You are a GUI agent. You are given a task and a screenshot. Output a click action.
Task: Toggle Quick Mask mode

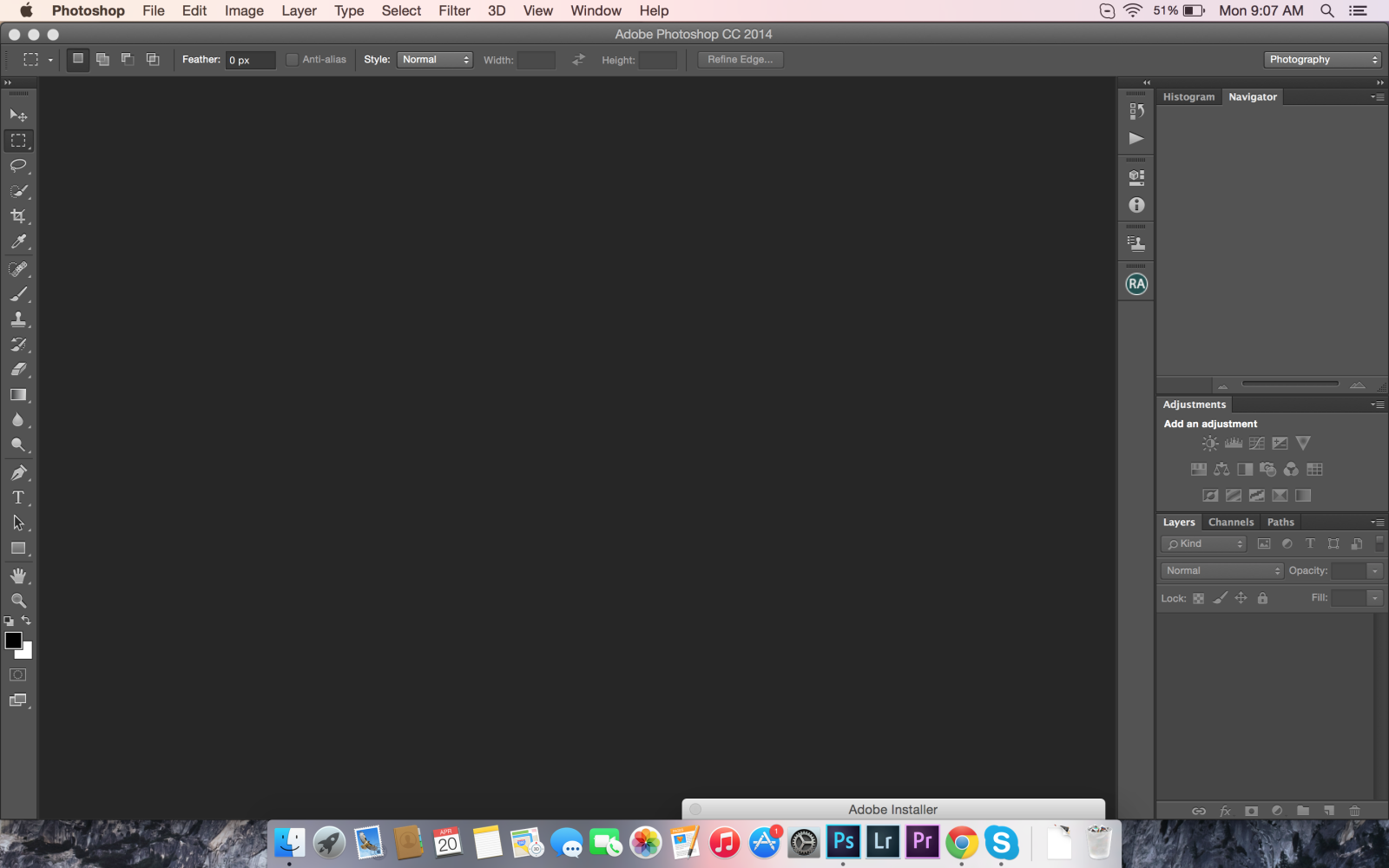coord(18,674)
